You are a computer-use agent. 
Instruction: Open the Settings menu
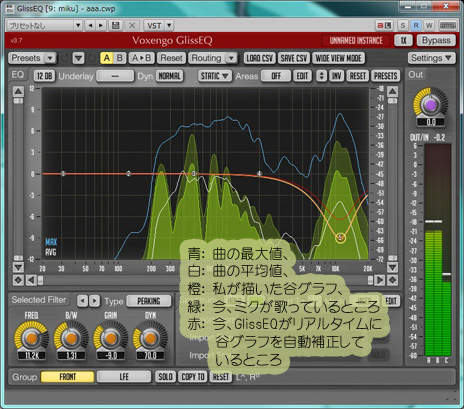(x=431, y=58)
